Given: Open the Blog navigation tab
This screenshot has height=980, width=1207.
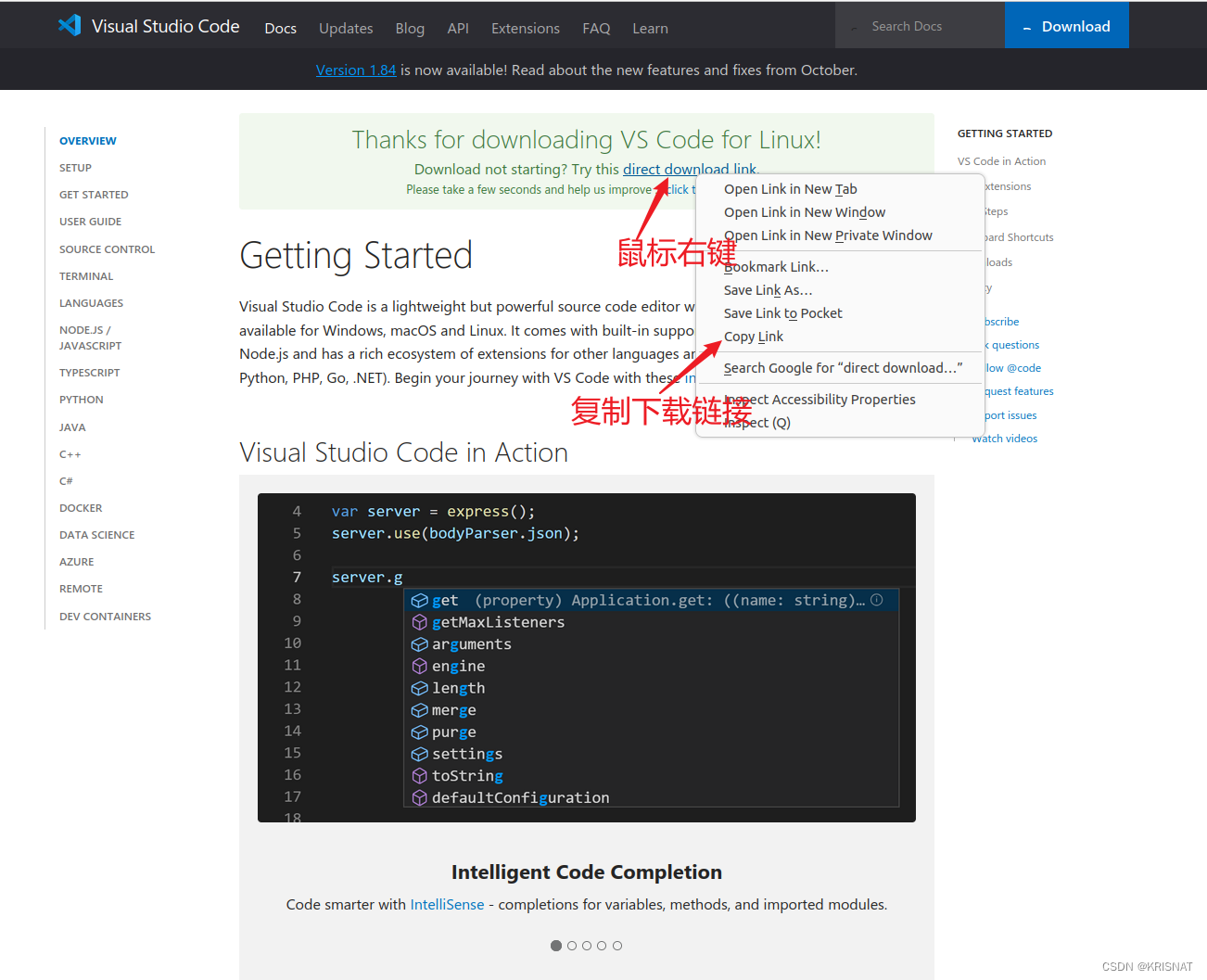Looking at the screenshot, I should [x=410, y=29].
